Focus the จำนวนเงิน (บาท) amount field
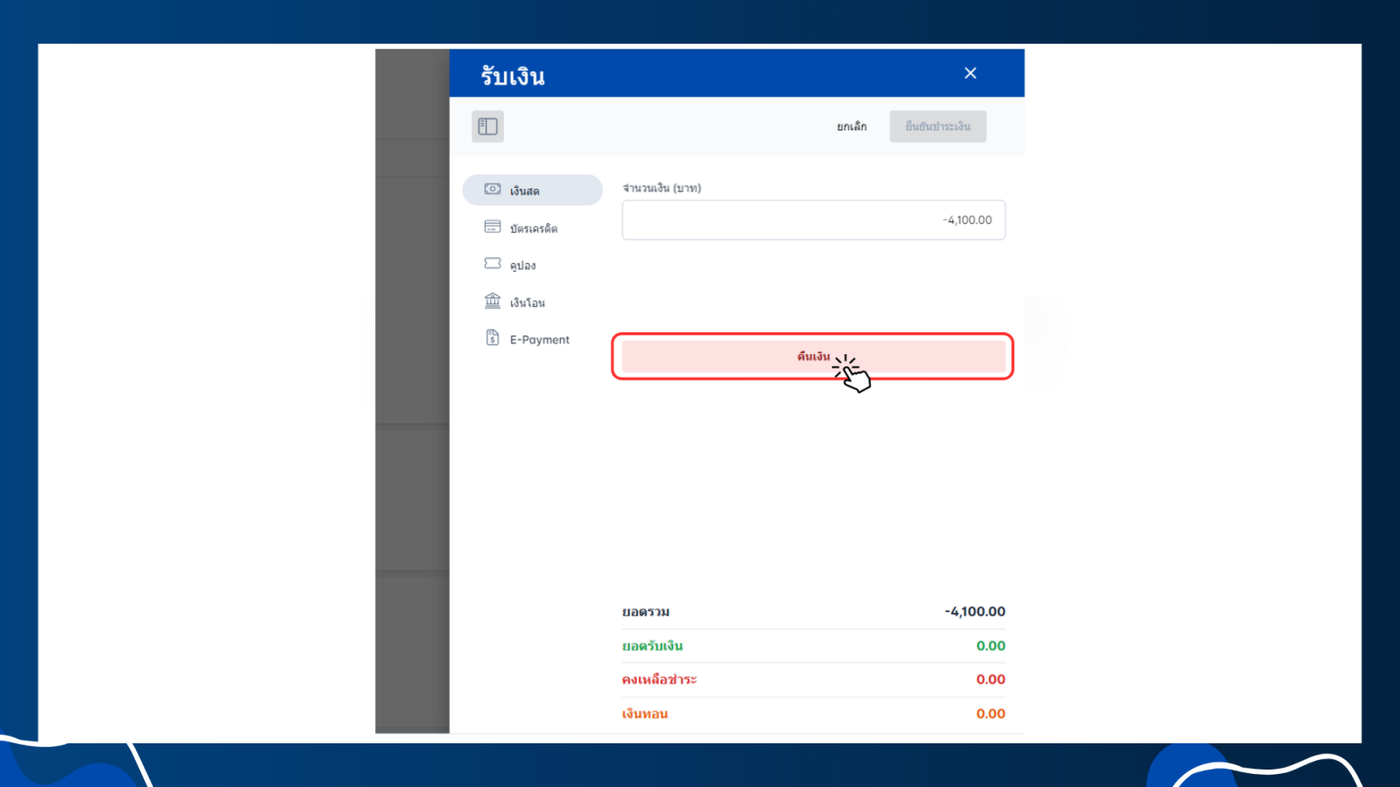This screenshot has height=787, width=1400. [x=814, y=220]
